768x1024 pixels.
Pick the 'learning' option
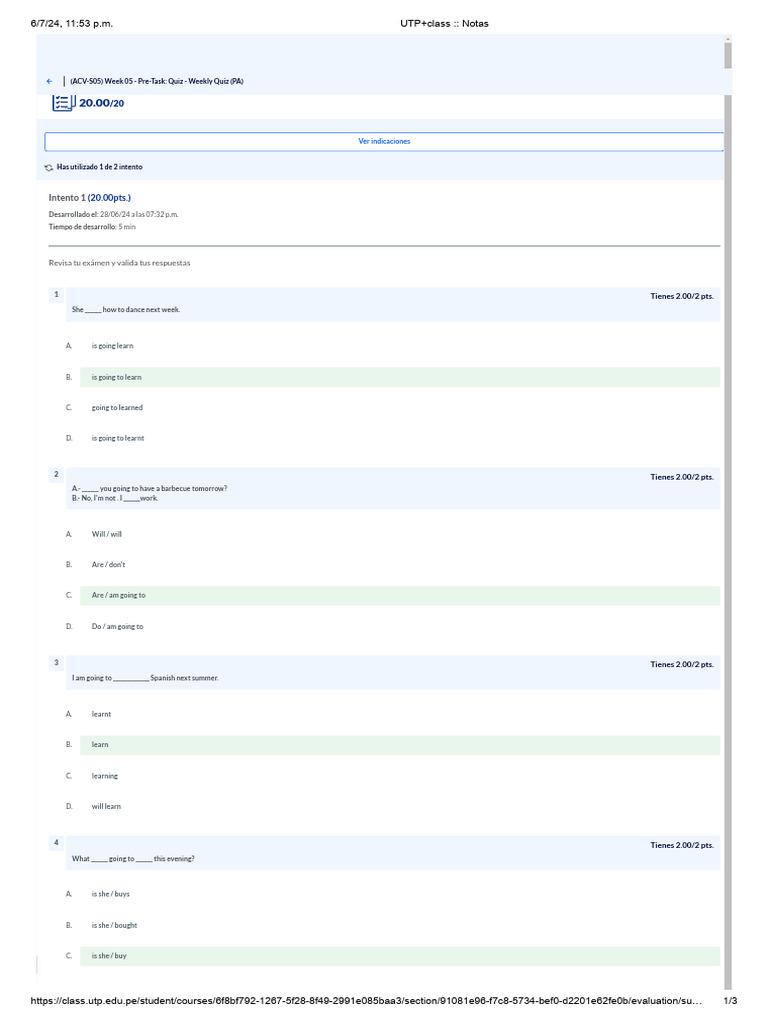104,776
